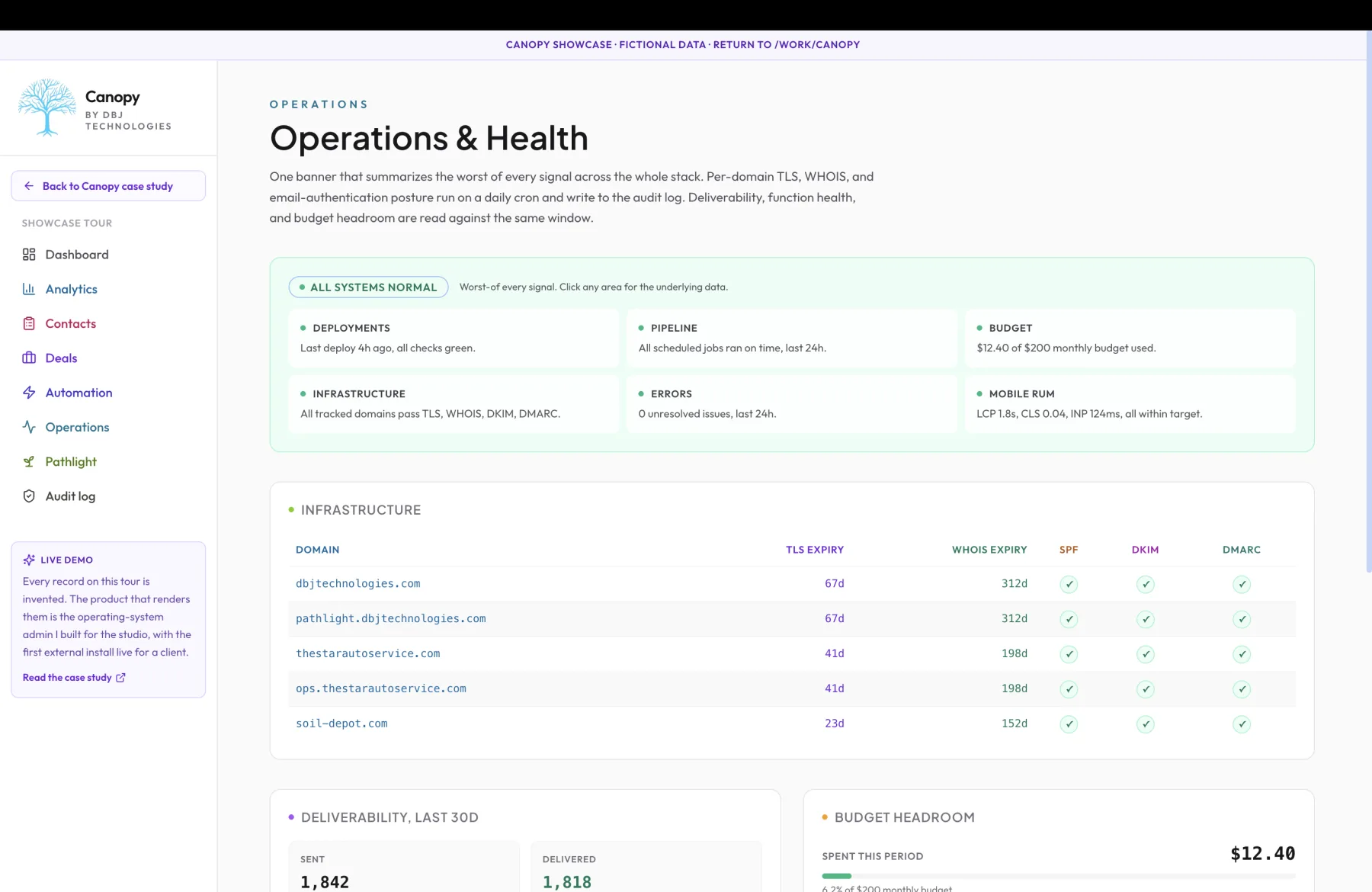Viewport: 1372px width, 892px height.
Task: Navigate to Deals
Action: [x=108, y=358]
